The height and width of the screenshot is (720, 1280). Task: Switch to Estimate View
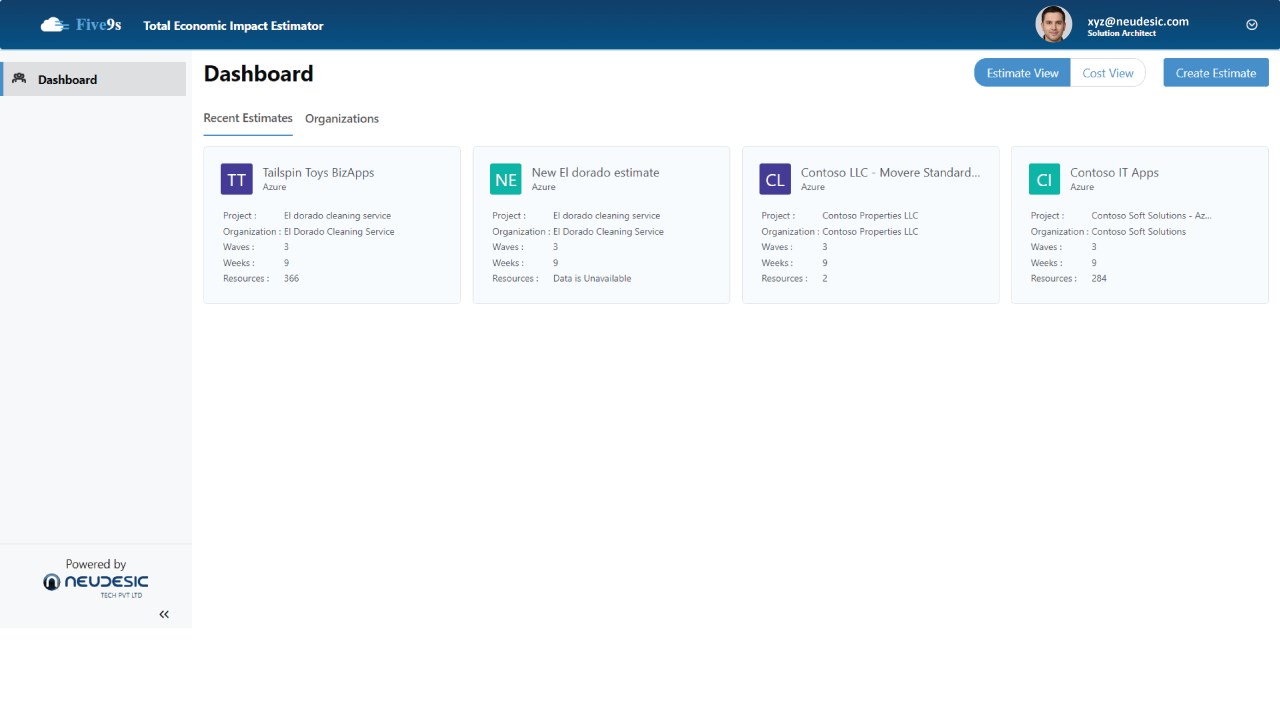click(x=1022, y=73)
